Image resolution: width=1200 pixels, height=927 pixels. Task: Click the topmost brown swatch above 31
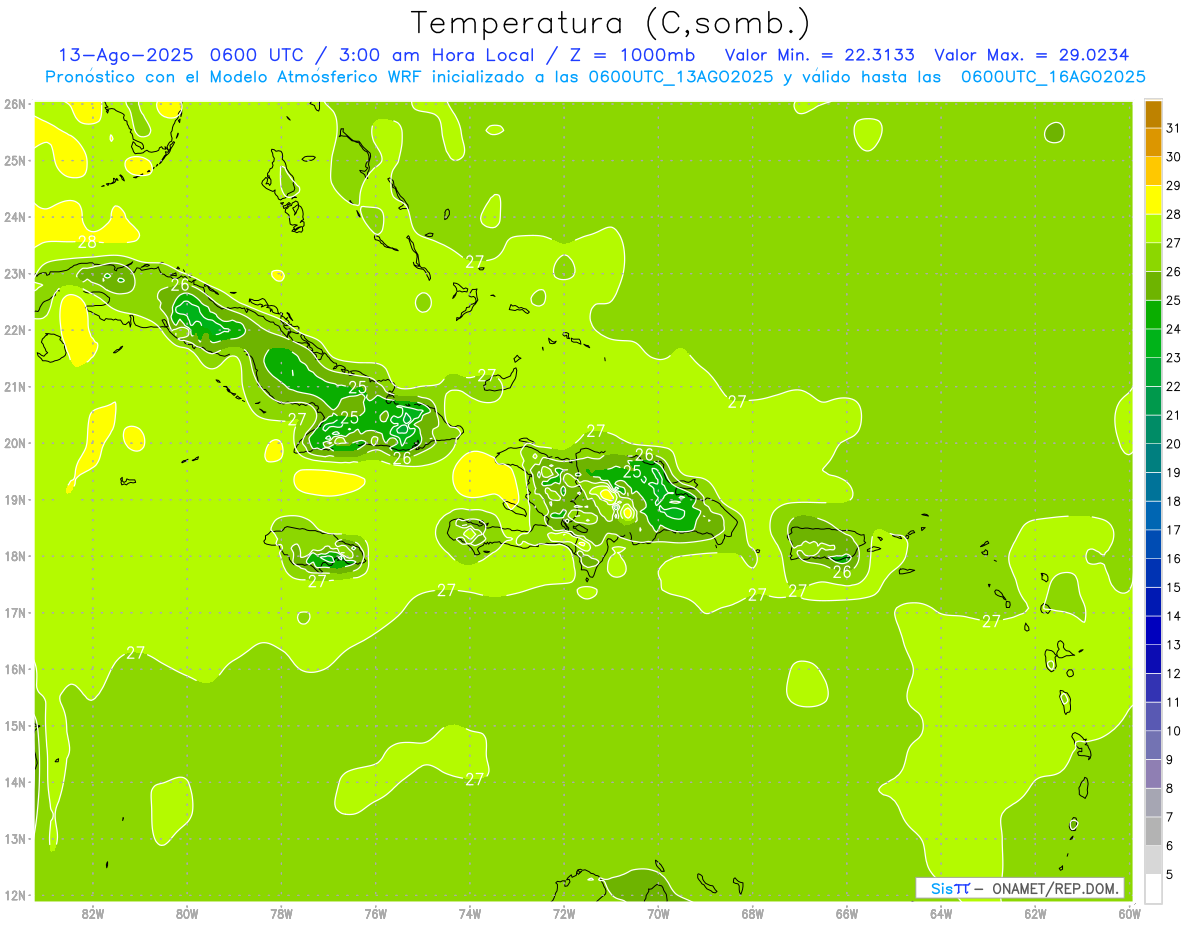click(x=1153, y=114)
